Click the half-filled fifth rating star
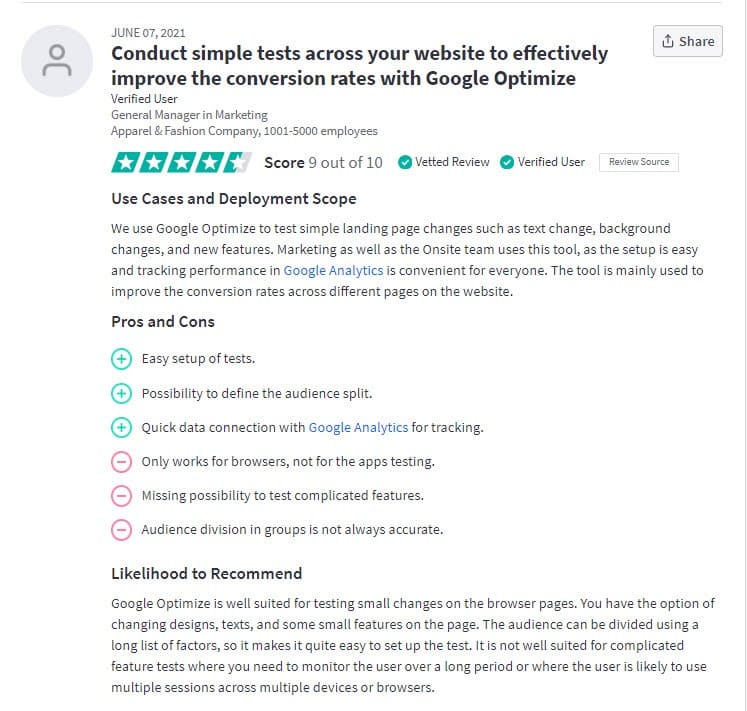Screen dimensions: 747x711 (x=238, y=163)
